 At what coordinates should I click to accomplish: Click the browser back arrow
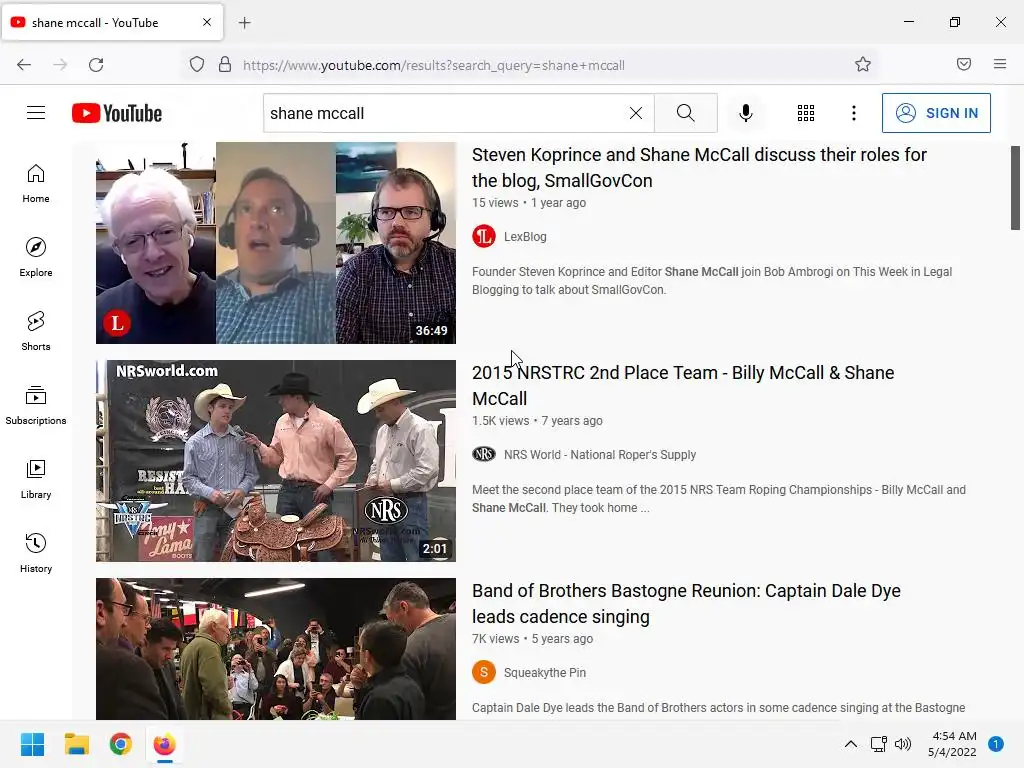pos(24,64)
